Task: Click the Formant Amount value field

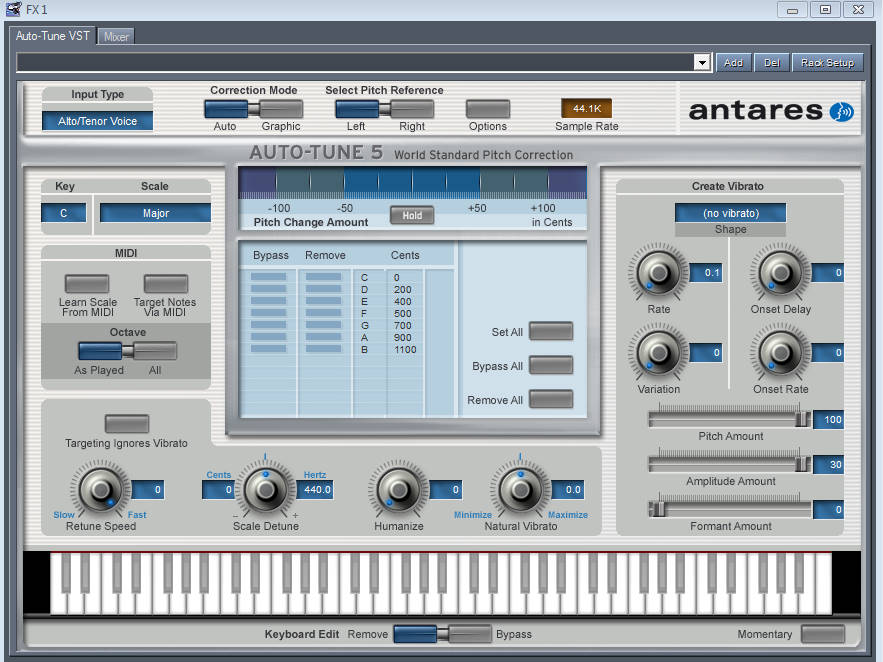Action: tap(828, 509)
